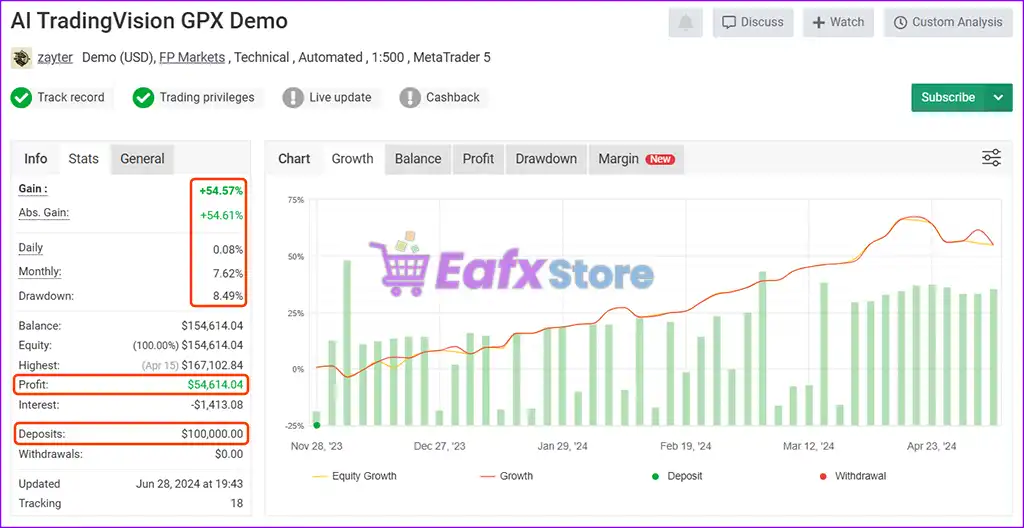Toggle the Growth legend series

coord(506,476)
